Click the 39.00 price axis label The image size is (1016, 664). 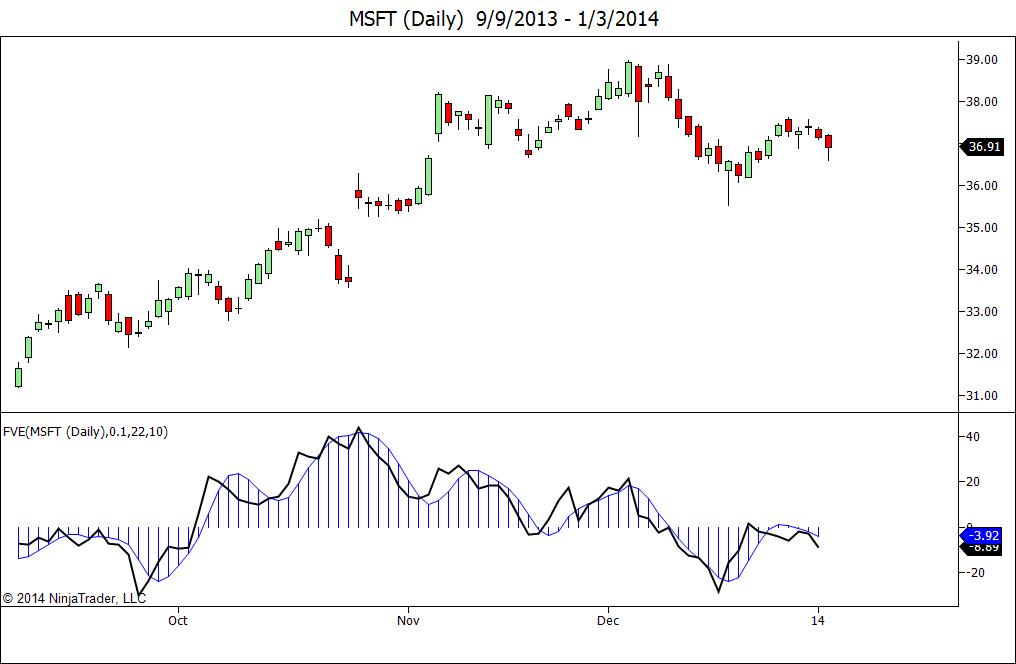click(x=982, y=60)
